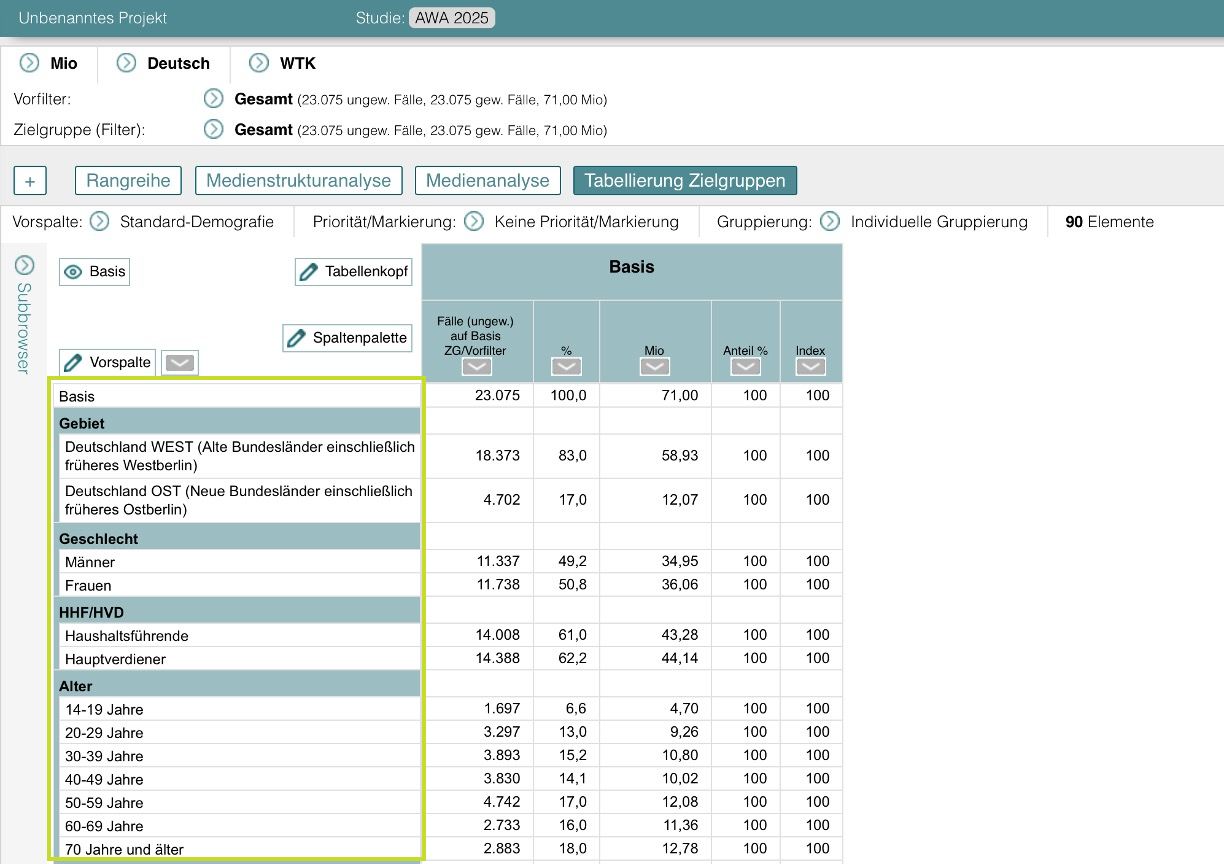Click the AWA 2025 study badge

click(x=451, y=18)
